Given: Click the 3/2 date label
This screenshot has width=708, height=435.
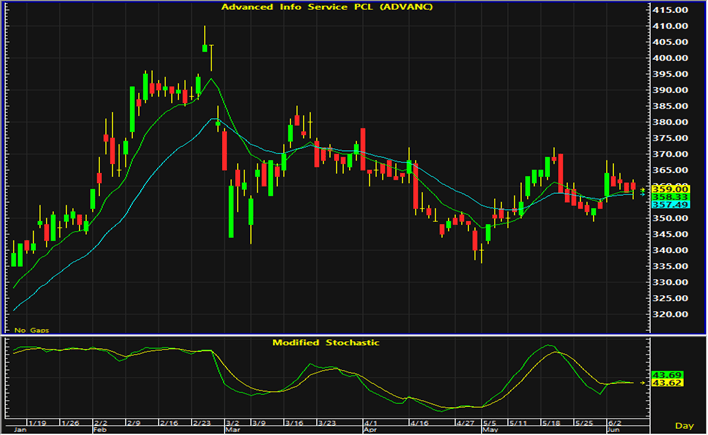Looking at the screenshot, I should [x=233, y=423].
